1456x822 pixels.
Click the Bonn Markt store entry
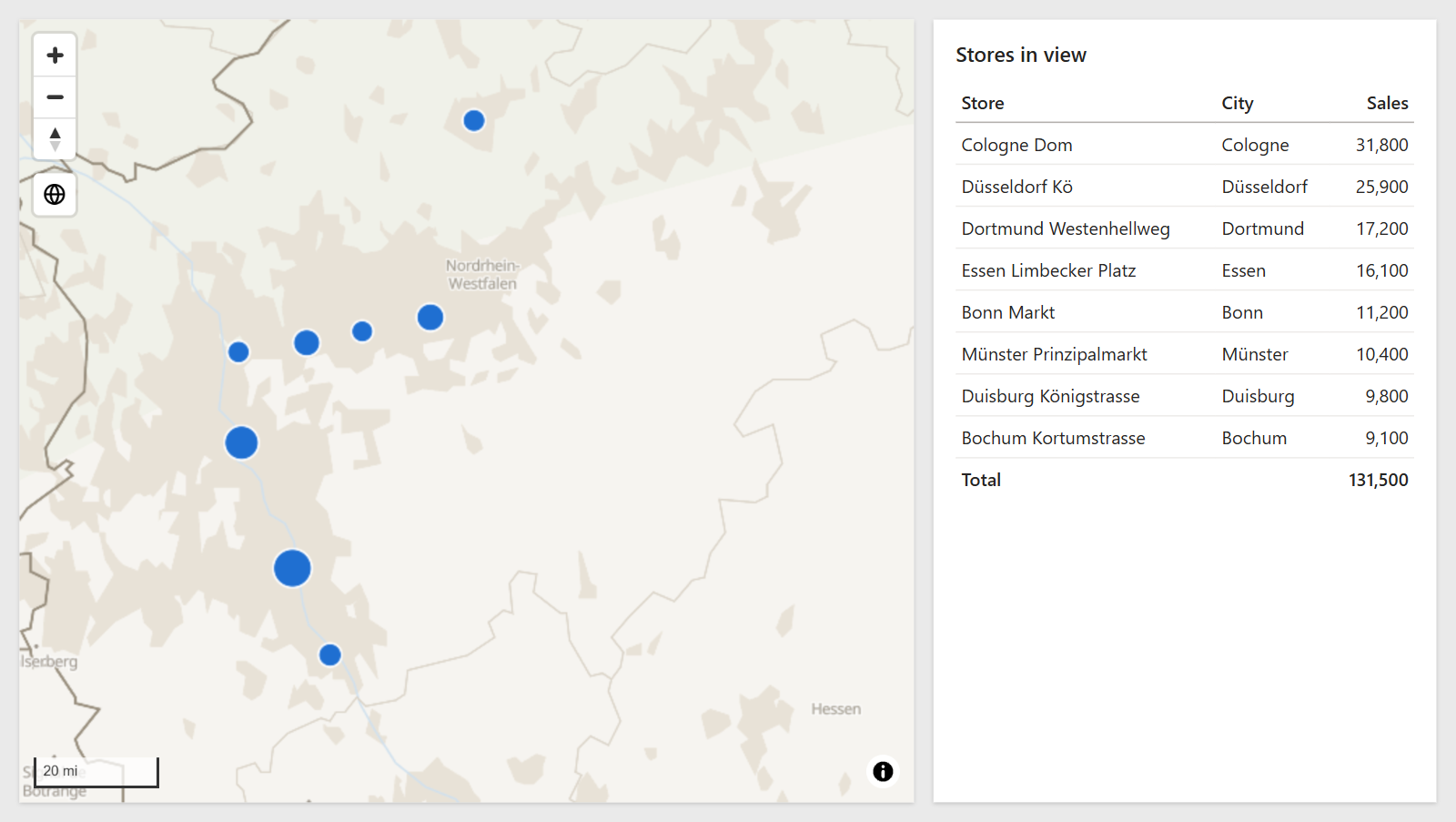point(1008,312)
